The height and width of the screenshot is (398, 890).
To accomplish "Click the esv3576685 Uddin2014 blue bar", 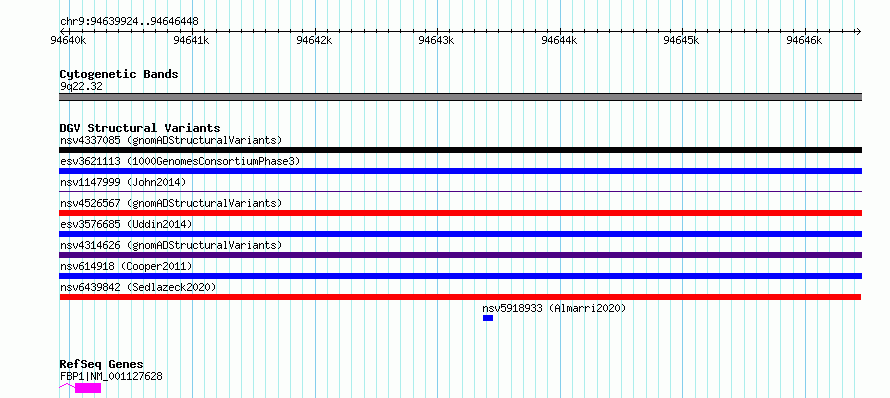I will (460, 234).
